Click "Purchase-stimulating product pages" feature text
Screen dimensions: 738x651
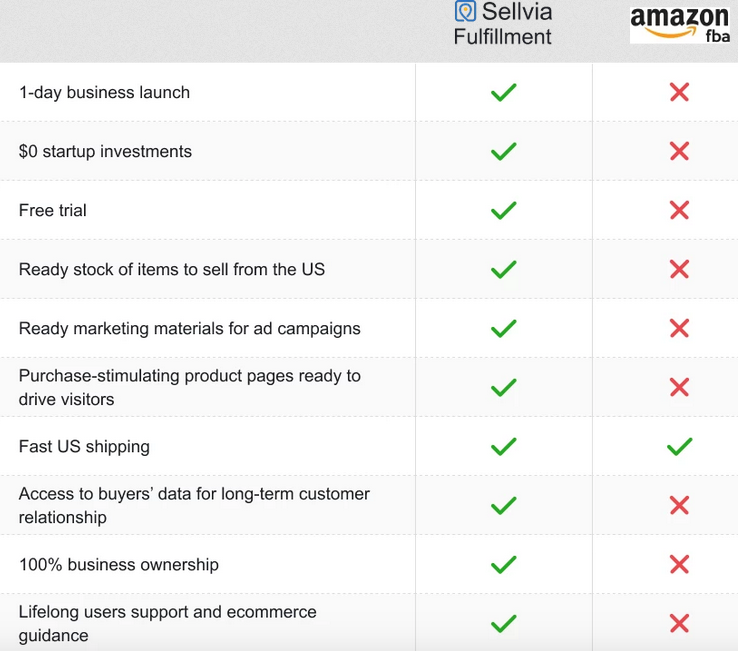(189, 387)
